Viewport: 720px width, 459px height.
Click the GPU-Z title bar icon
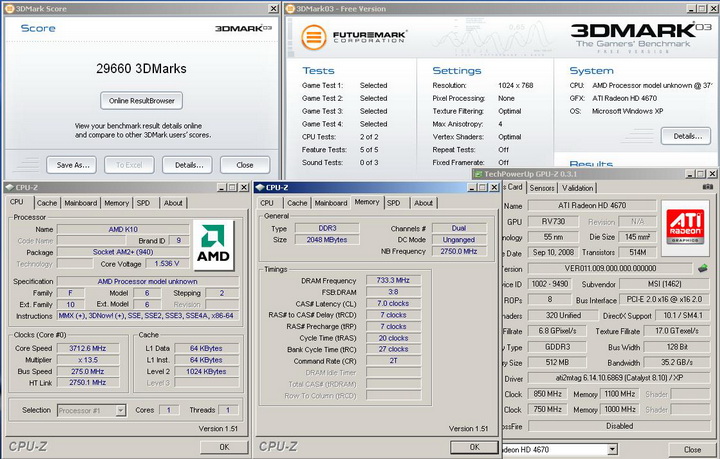(478, 174)
